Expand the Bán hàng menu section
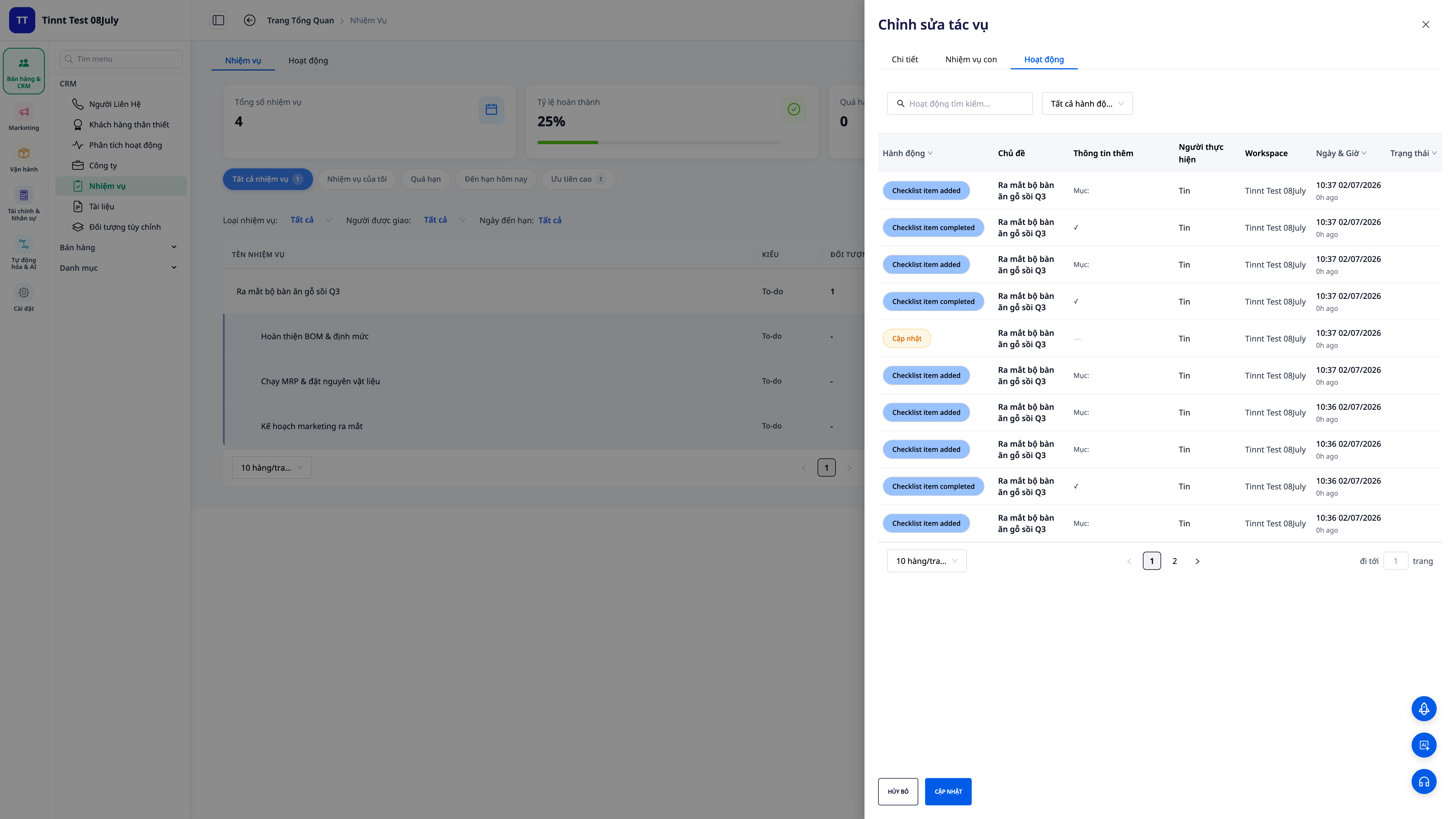Viewport: 1456px width, 819px height. 119,247
